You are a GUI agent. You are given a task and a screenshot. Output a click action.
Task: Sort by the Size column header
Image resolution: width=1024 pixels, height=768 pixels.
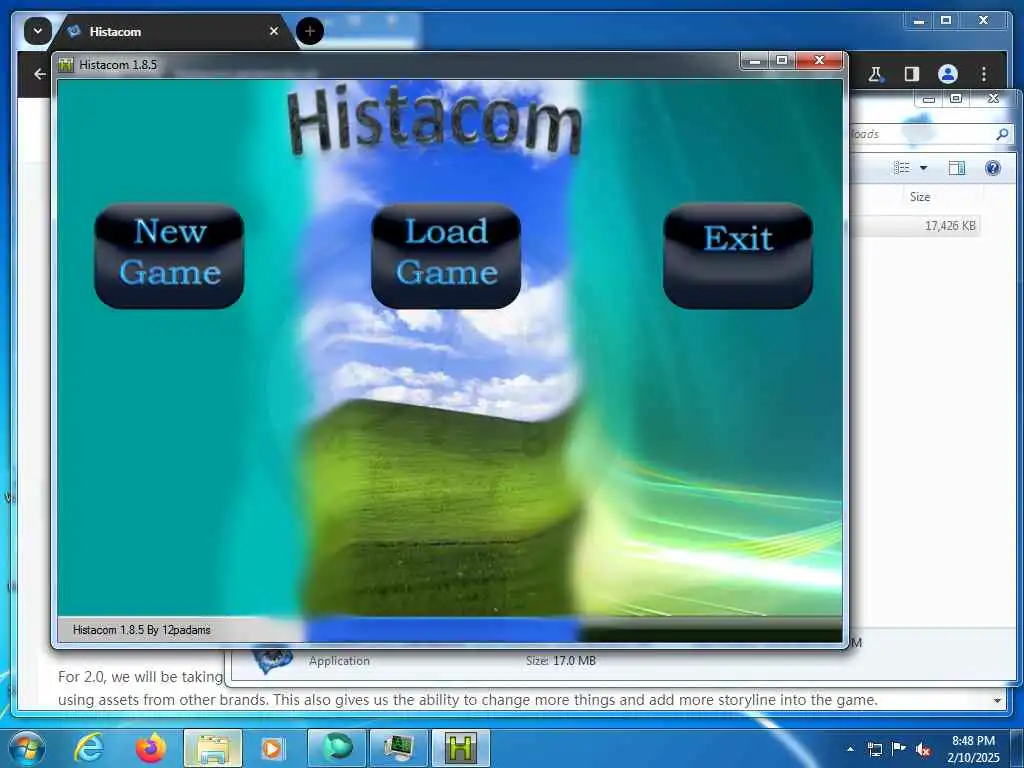[x=920, y=197]
